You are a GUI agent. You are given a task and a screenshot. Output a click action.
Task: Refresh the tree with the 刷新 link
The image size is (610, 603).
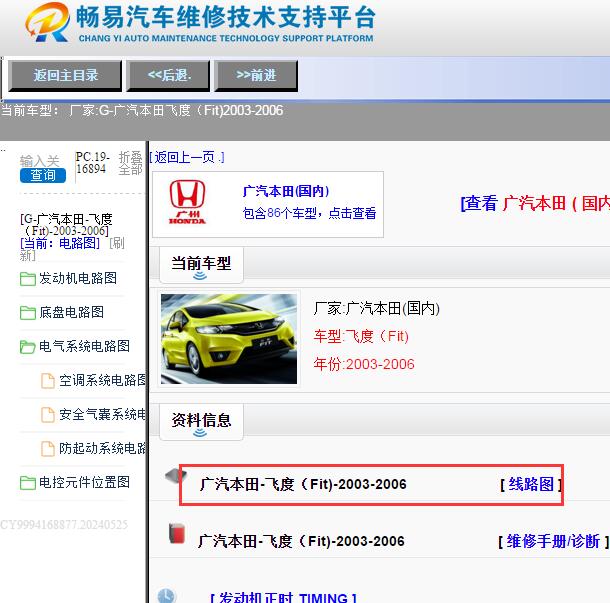coord(72,249)
